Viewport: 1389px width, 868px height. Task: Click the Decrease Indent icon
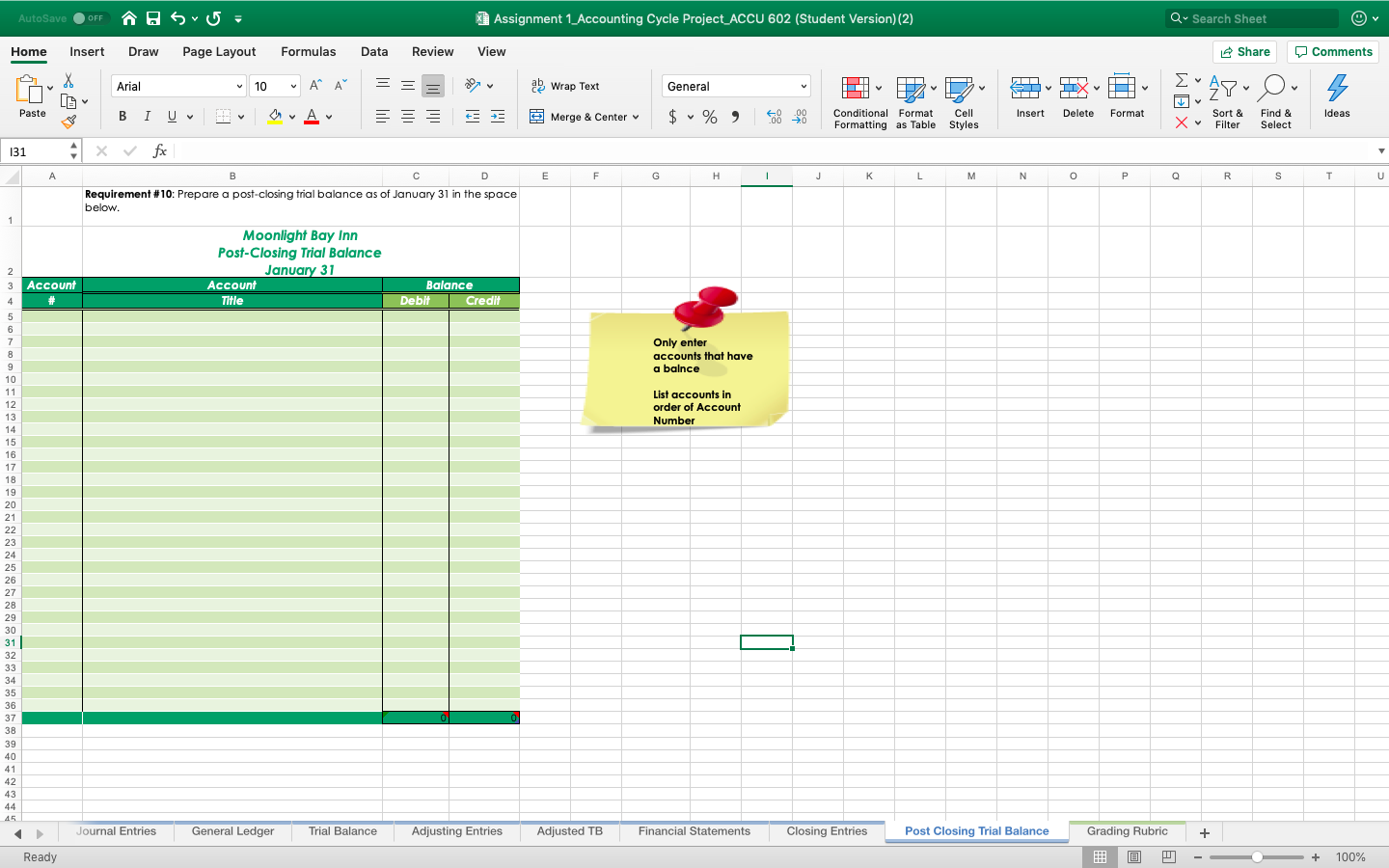click(473, 117)
